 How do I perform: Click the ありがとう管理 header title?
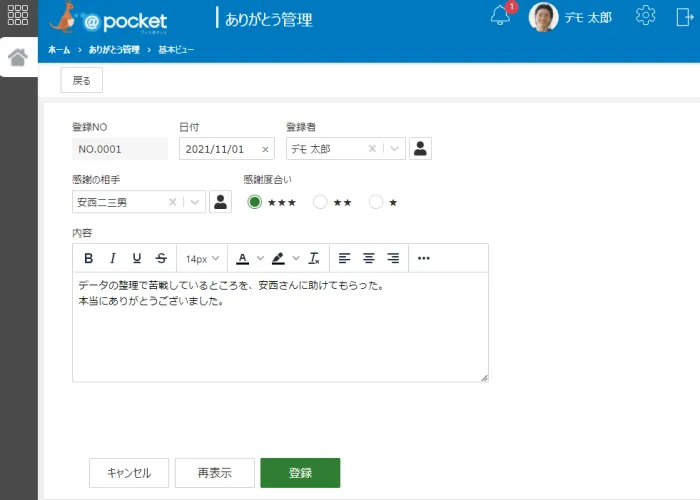(x=269, y=20)
